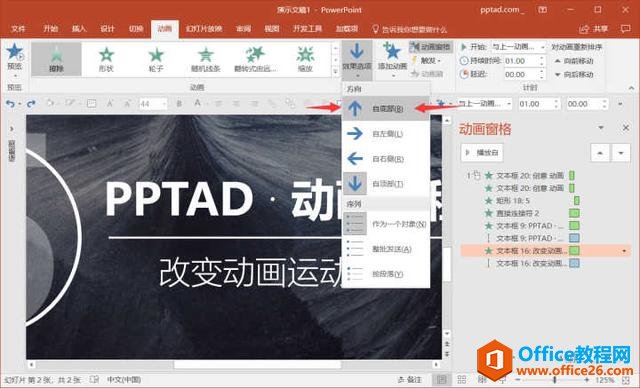The image size is (640, 388).
Task: Choose the Shape (形状) animation star
Action: [x=106, y=59]
